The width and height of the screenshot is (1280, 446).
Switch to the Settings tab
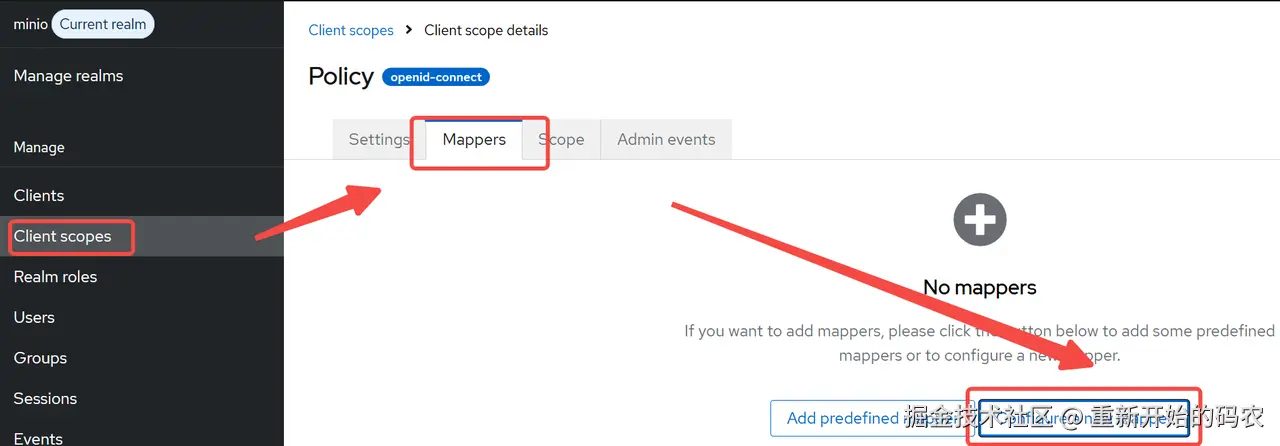click(x=378, y=139)
